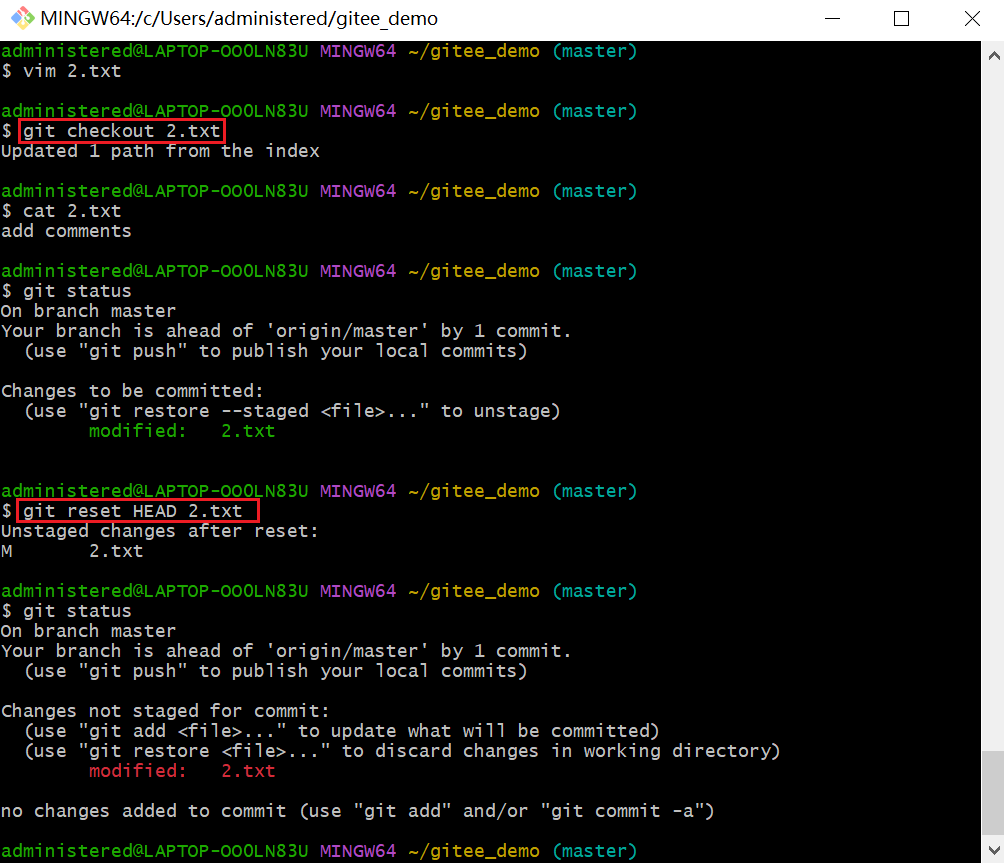
Task: Click the 'git checkout 2.txt' command
Action: pos(121,131)
